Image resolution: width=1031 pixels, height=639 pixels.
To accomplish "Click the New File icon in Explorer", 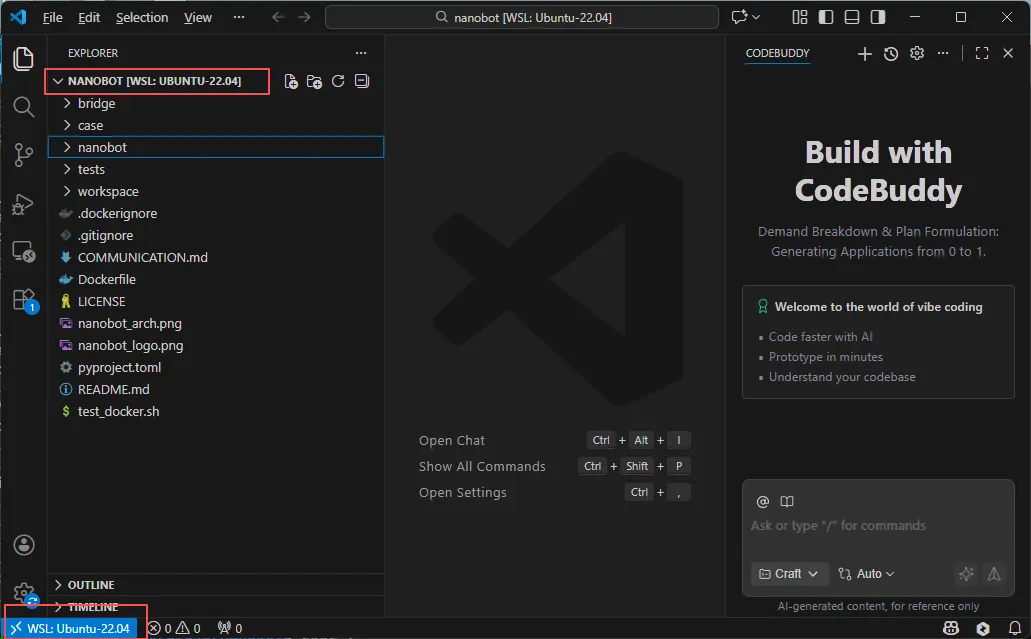I will click(291, 81).
